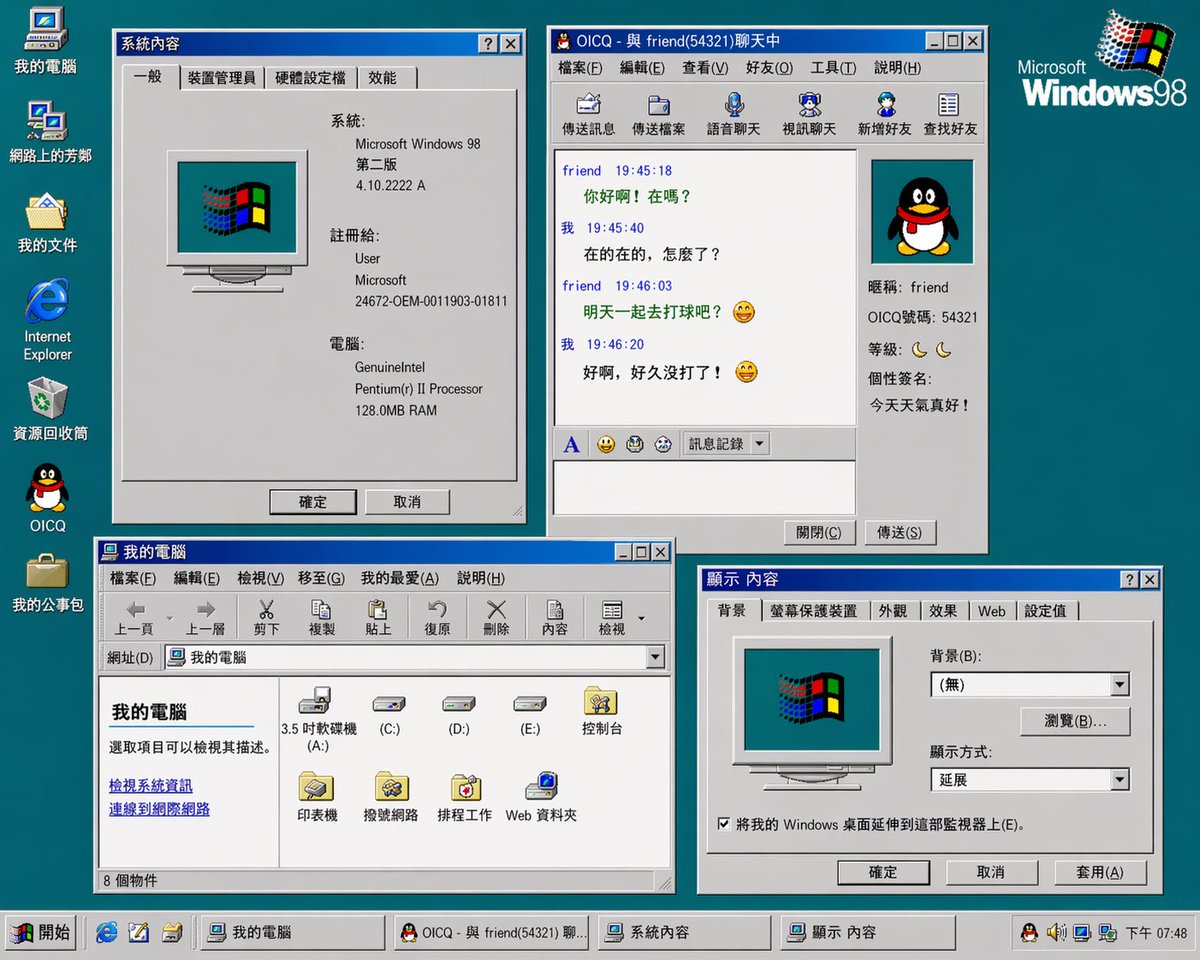Screen dimensions: 1200x960
Task: Switch to 外觀 tab in 顯示 內容
Action: pyautogui.click(x=893, y=611)
